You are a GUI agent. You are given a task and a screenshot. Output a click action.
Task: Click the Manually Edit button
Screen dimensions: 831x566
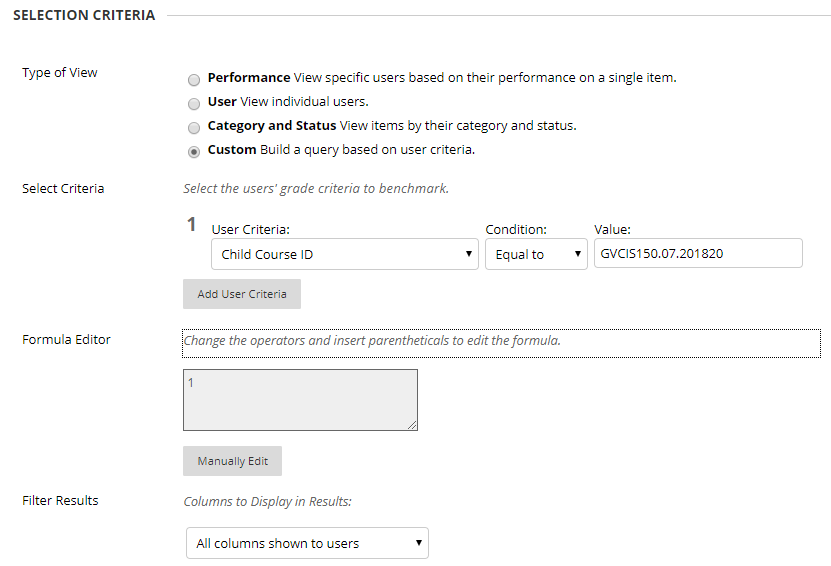(232, 461)
